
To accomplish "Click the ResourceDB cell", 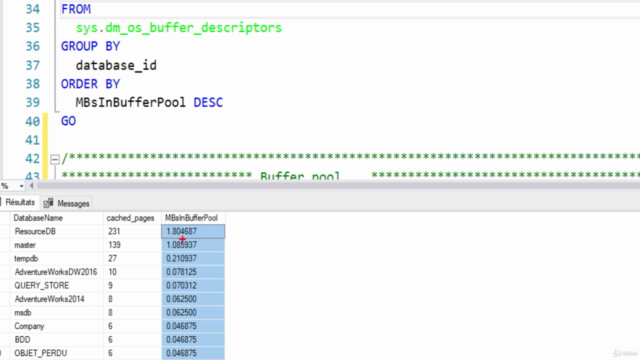I will tap(56, 231).
